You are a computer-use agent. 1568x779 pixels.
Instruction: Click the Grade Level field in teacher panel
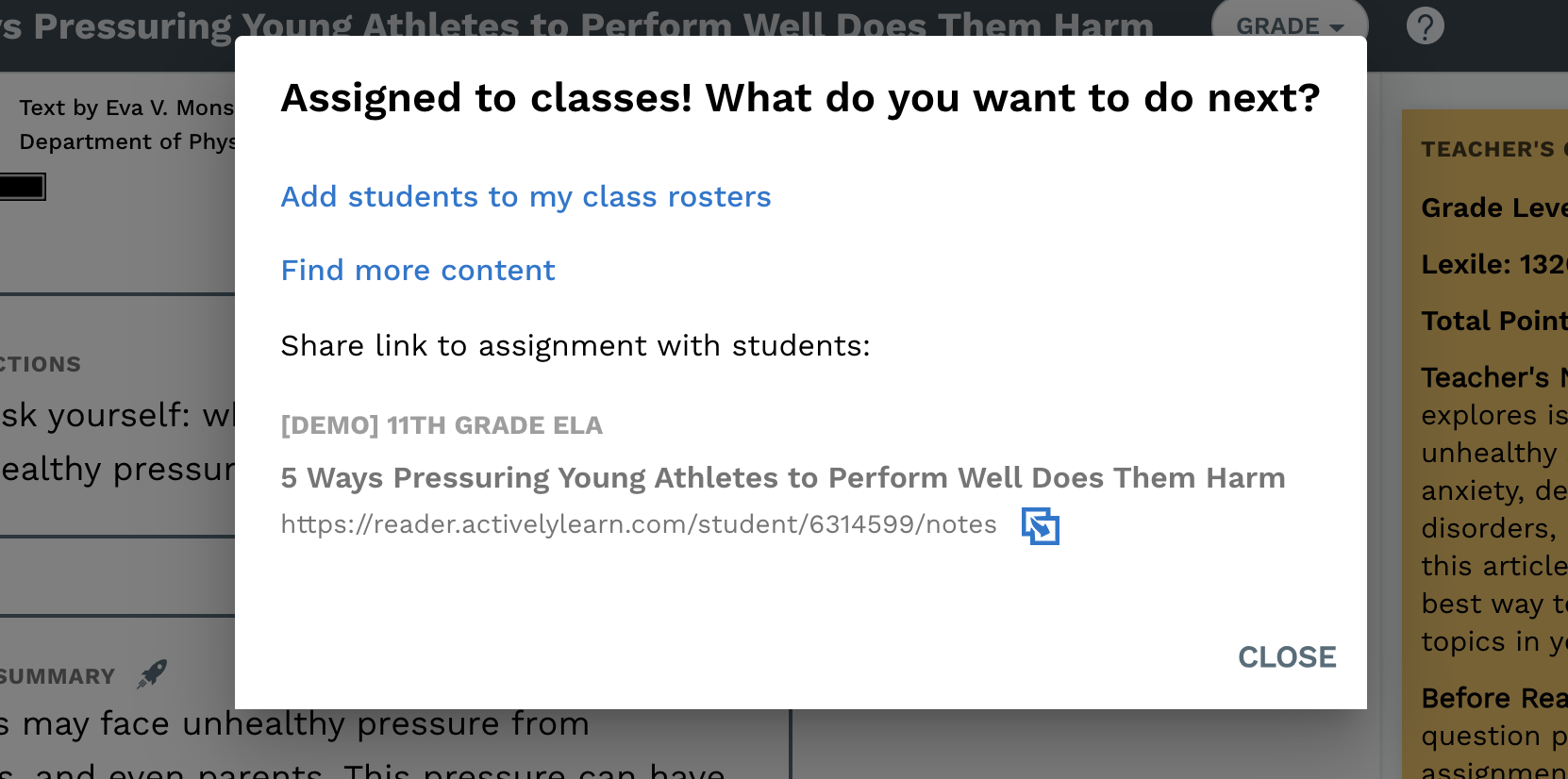[1494, 207]
